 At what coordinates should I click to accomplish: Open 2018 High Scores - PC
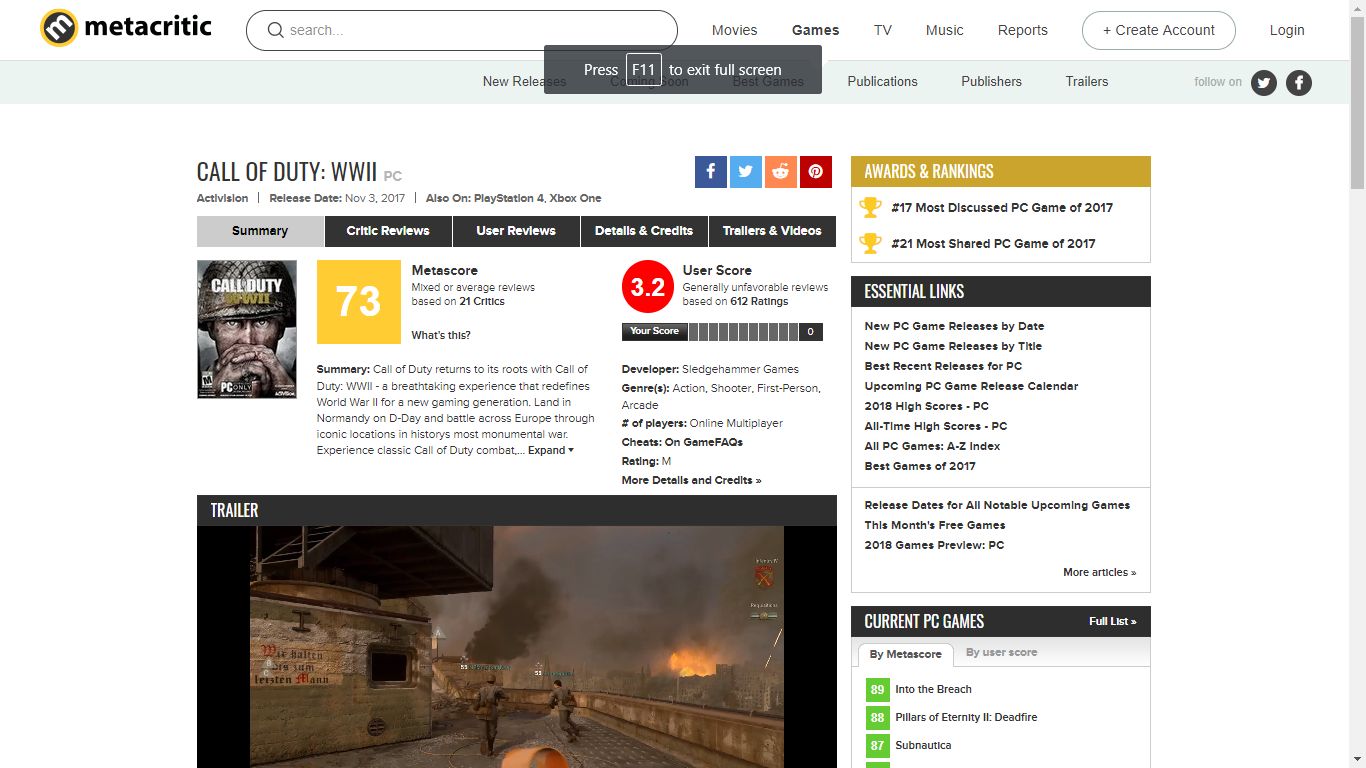[x=926, y=406]
